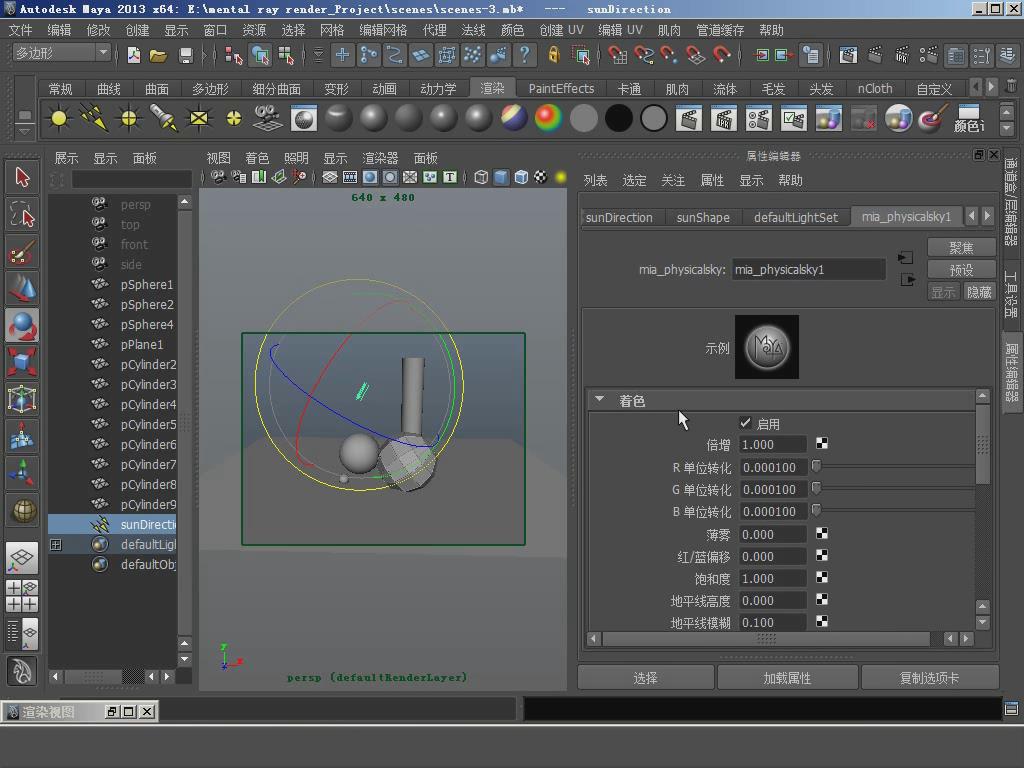Uncheck the 启用 checkbox
The width and height of the screenshot is (1024, 768).
pyautogui.click(x=745, y=423)
